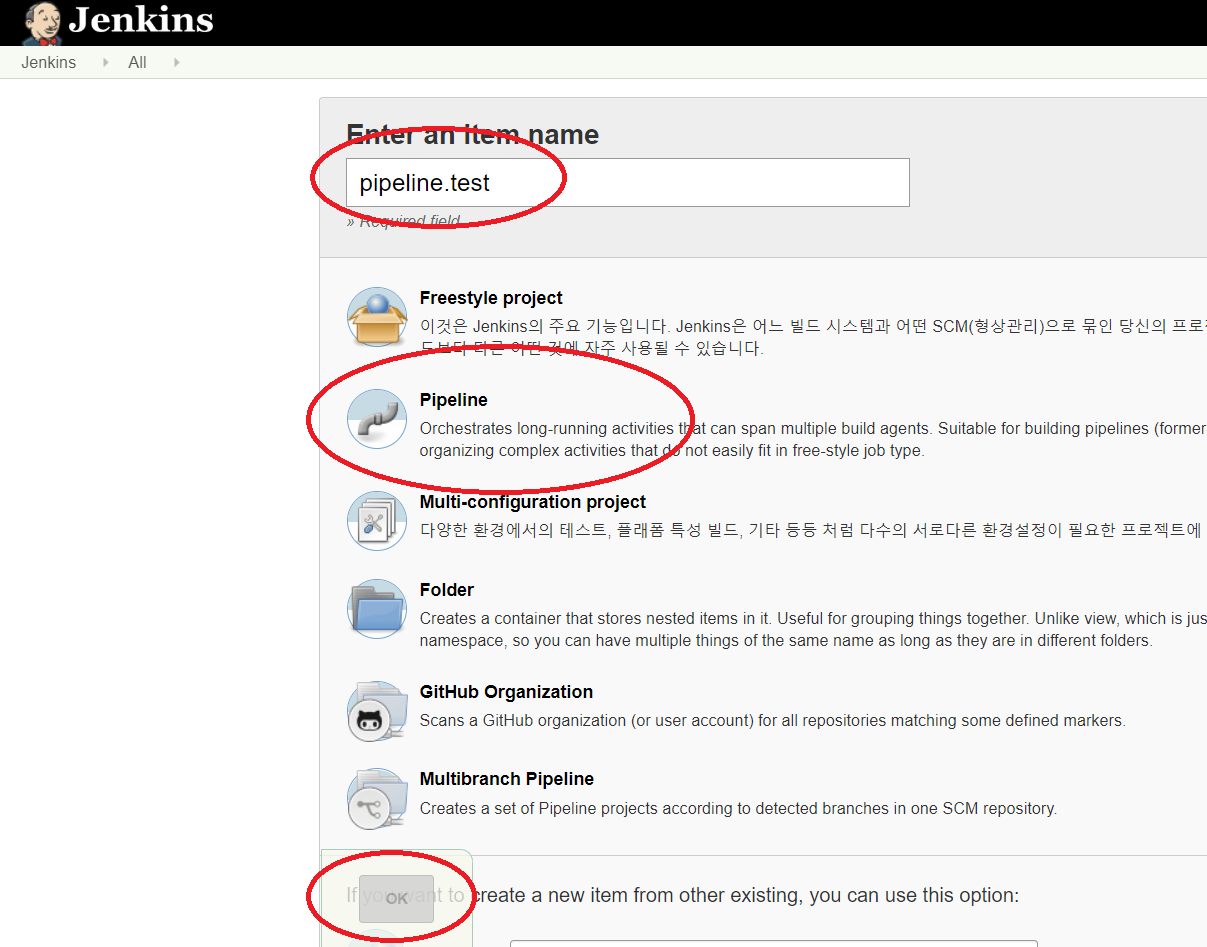1207x947 pixels.
Task: Open the Jenkins header title link
Action: coord(141,20)
